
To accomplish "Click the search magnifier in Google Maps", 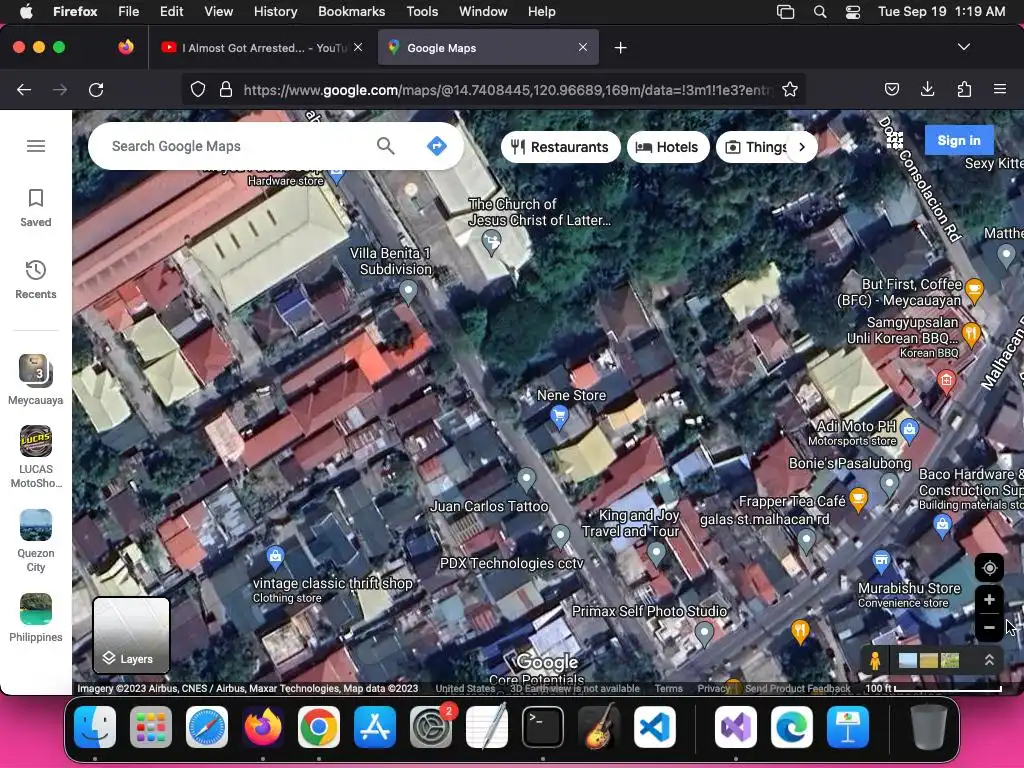I will (x=385, y=146).
